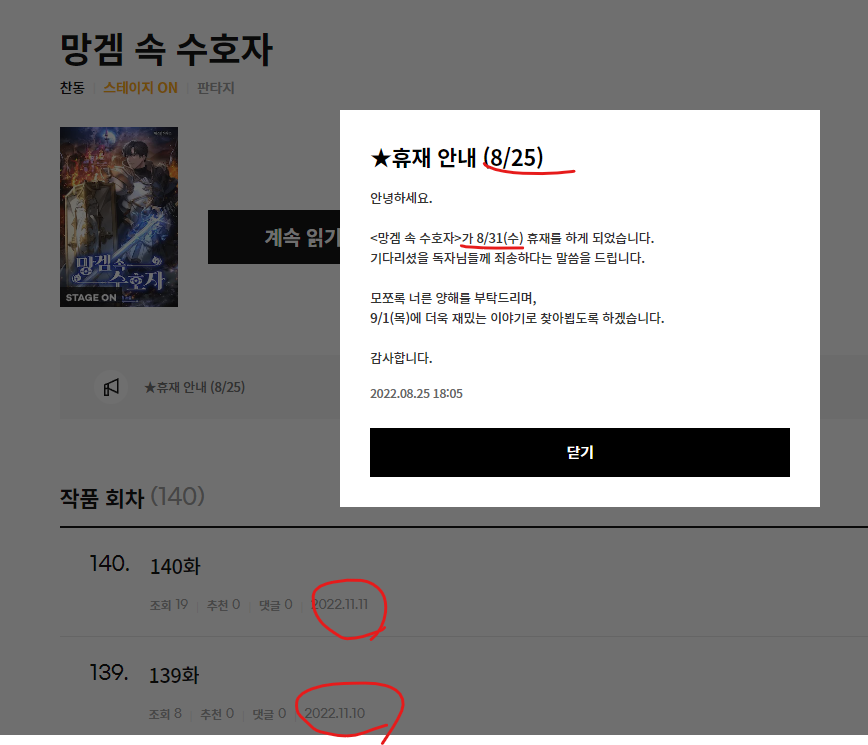Click the date 2022.11.10 on episode 139
Screen dimensions: 868x745
335,713
